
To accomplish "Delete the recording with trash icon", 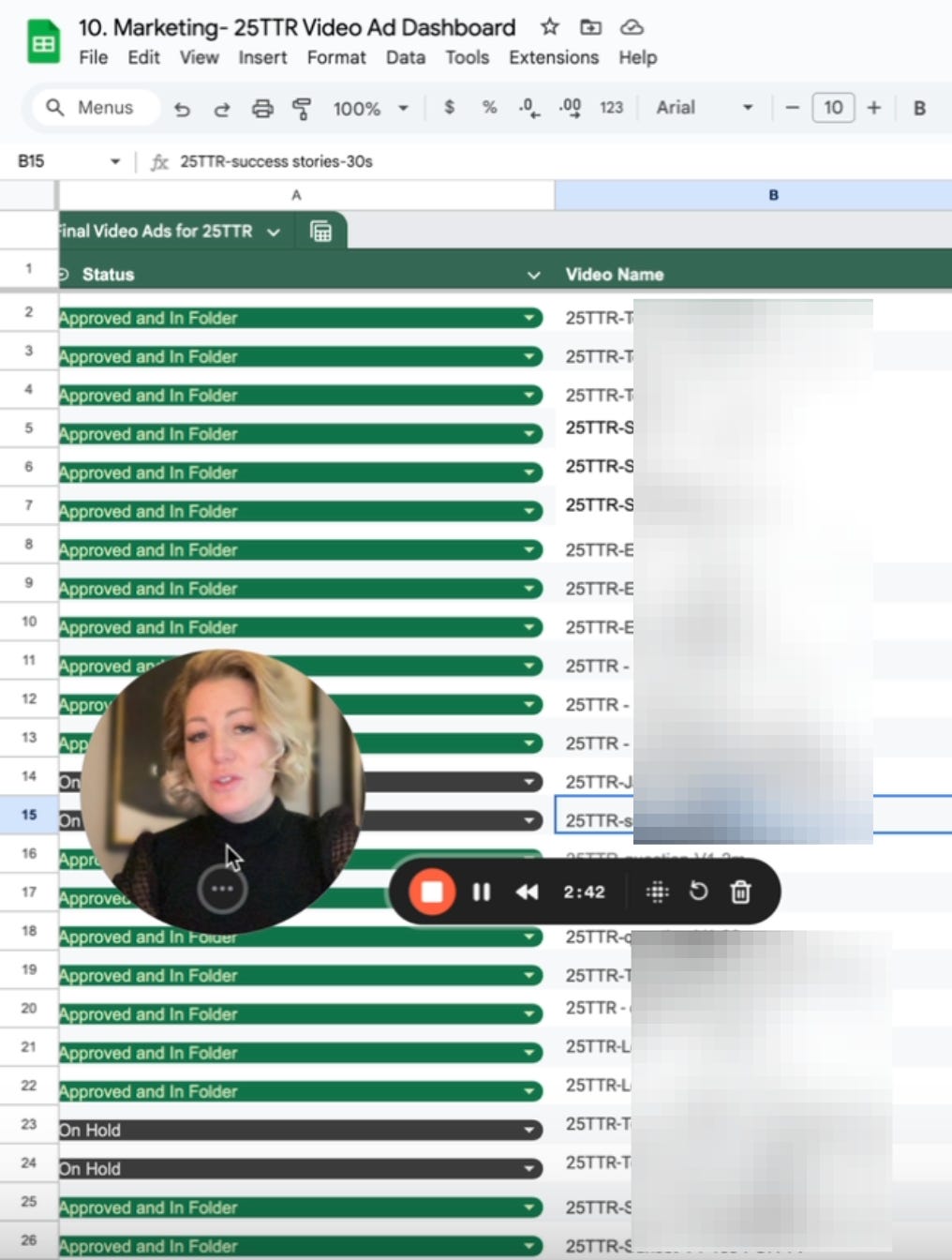I will (x=740, y=892).
